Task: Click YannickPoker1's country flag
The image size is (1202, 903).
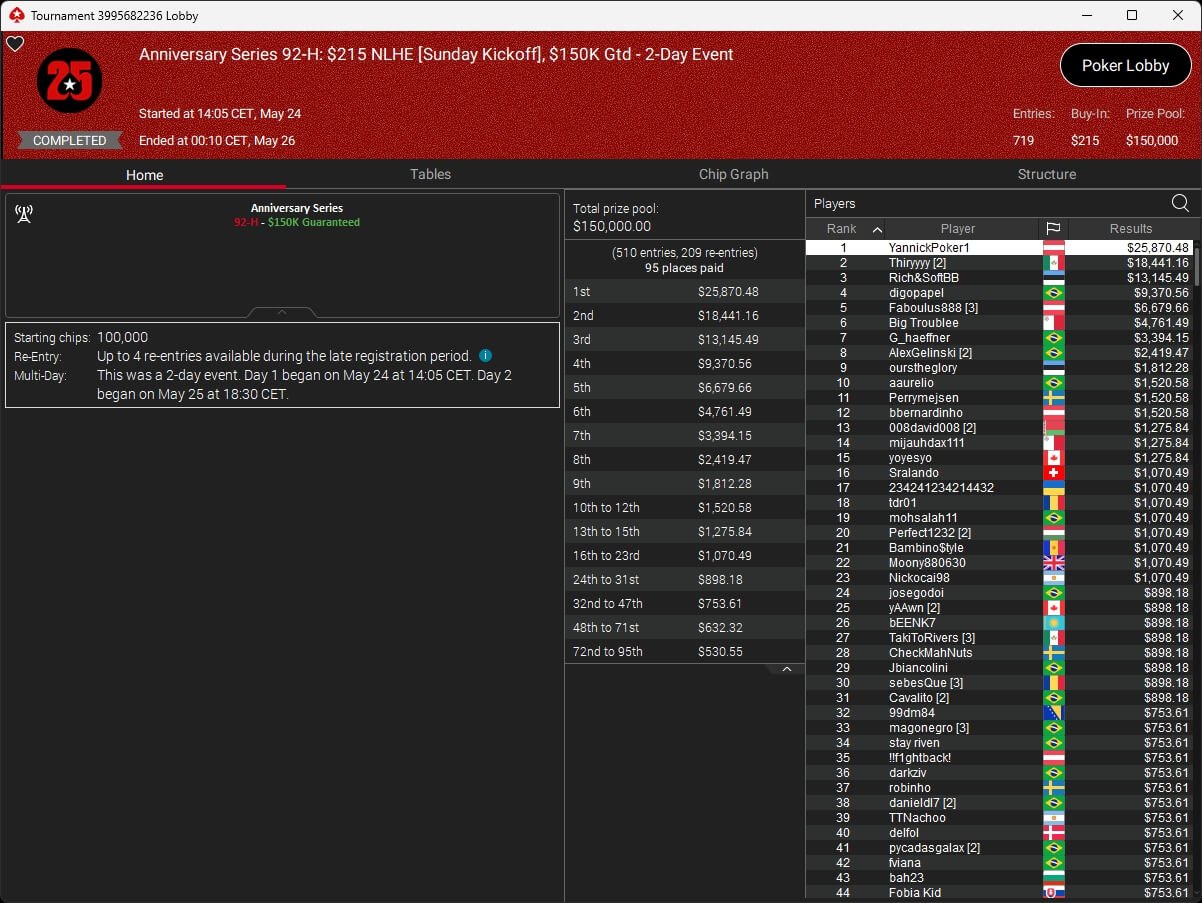Action: tap(1054, 248)
